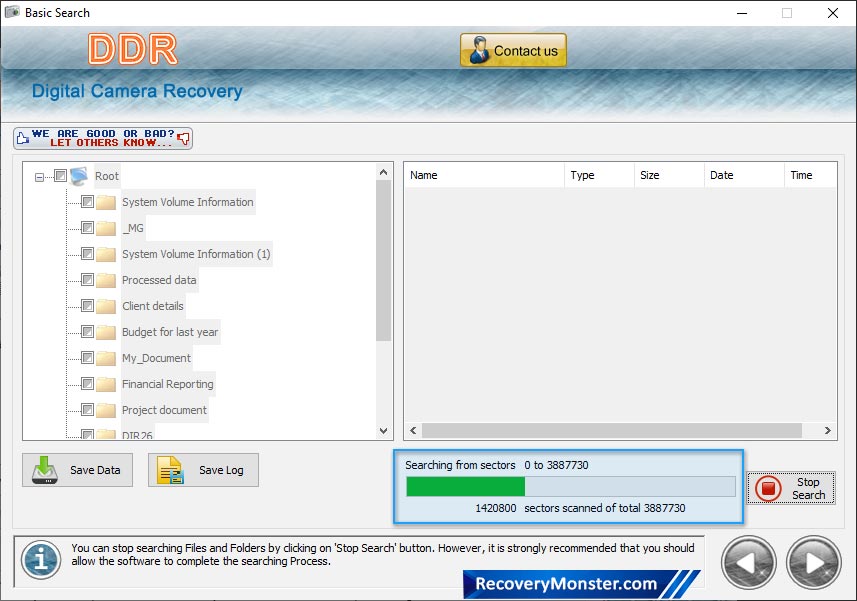The width and height of the screenshot is (857, 601).
Task: Click the My_Document folder icon
Action: (106, 358)
